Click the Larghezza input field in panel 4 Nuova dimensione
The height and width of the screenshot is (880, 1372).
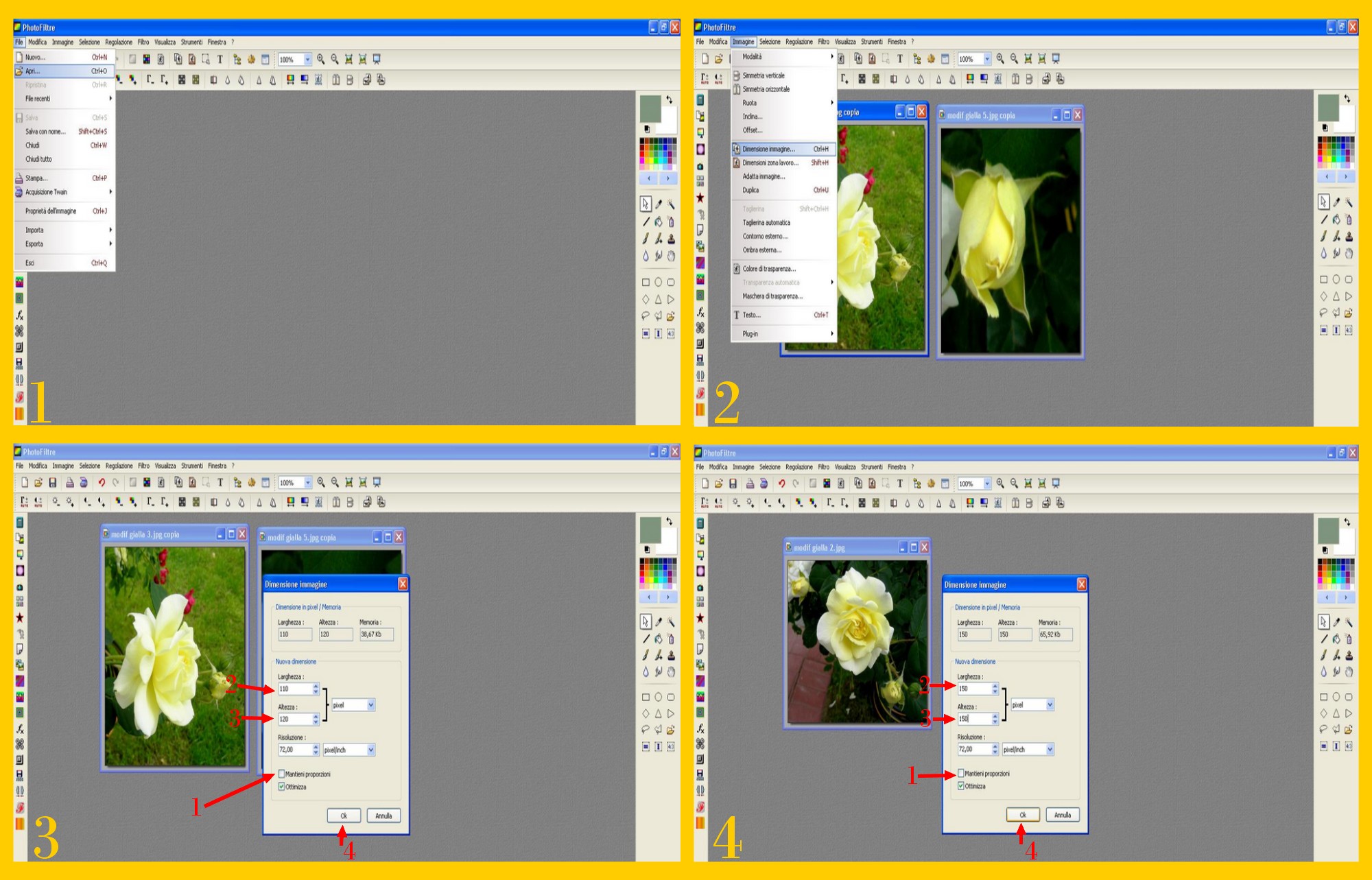point(973,689)
